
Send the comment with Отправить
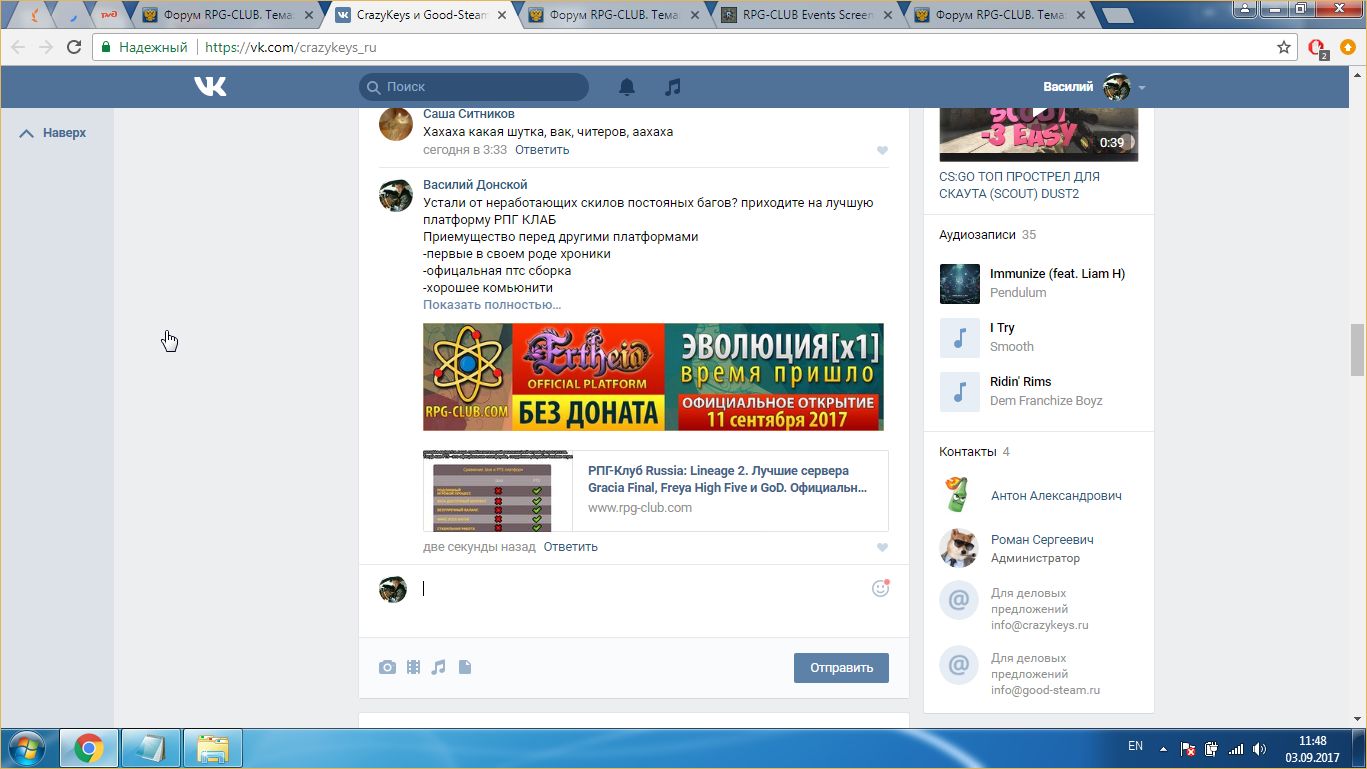pos(841,668)
